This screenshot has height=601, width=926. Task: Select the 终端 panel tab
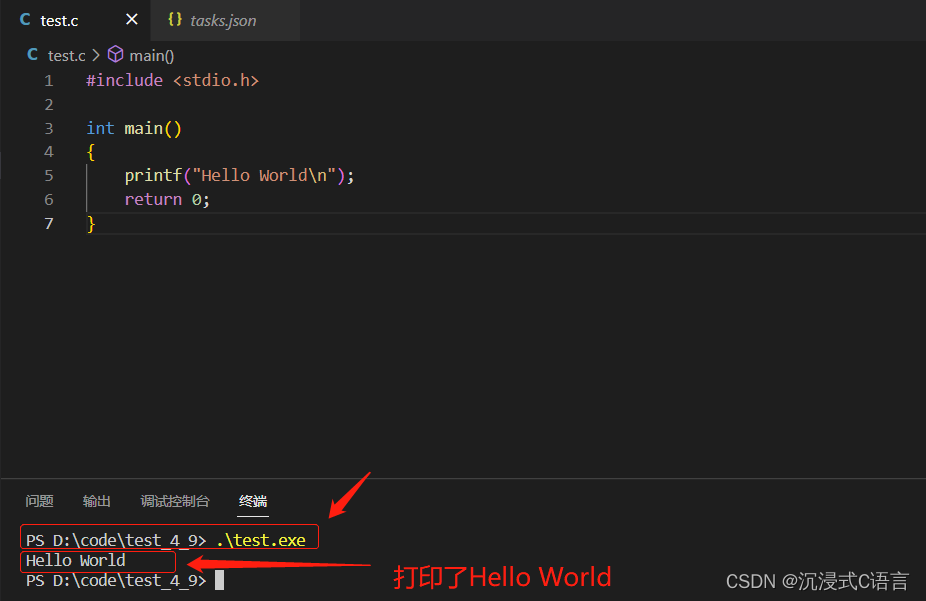click(x=253, y=501)
